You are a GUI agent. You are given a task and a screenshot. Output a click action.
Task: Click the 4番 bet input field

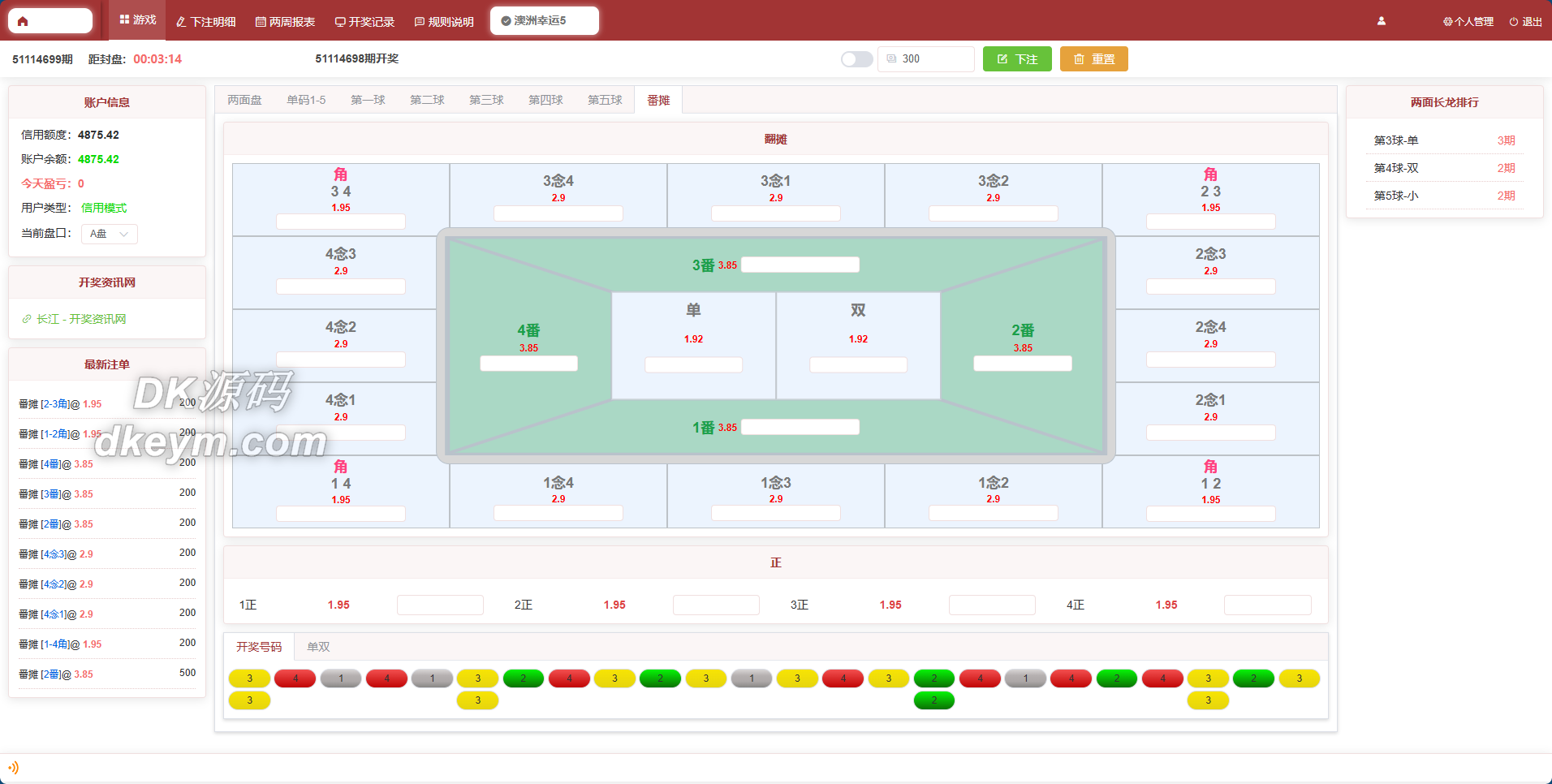pyautogui.click(x=528, y=364)
